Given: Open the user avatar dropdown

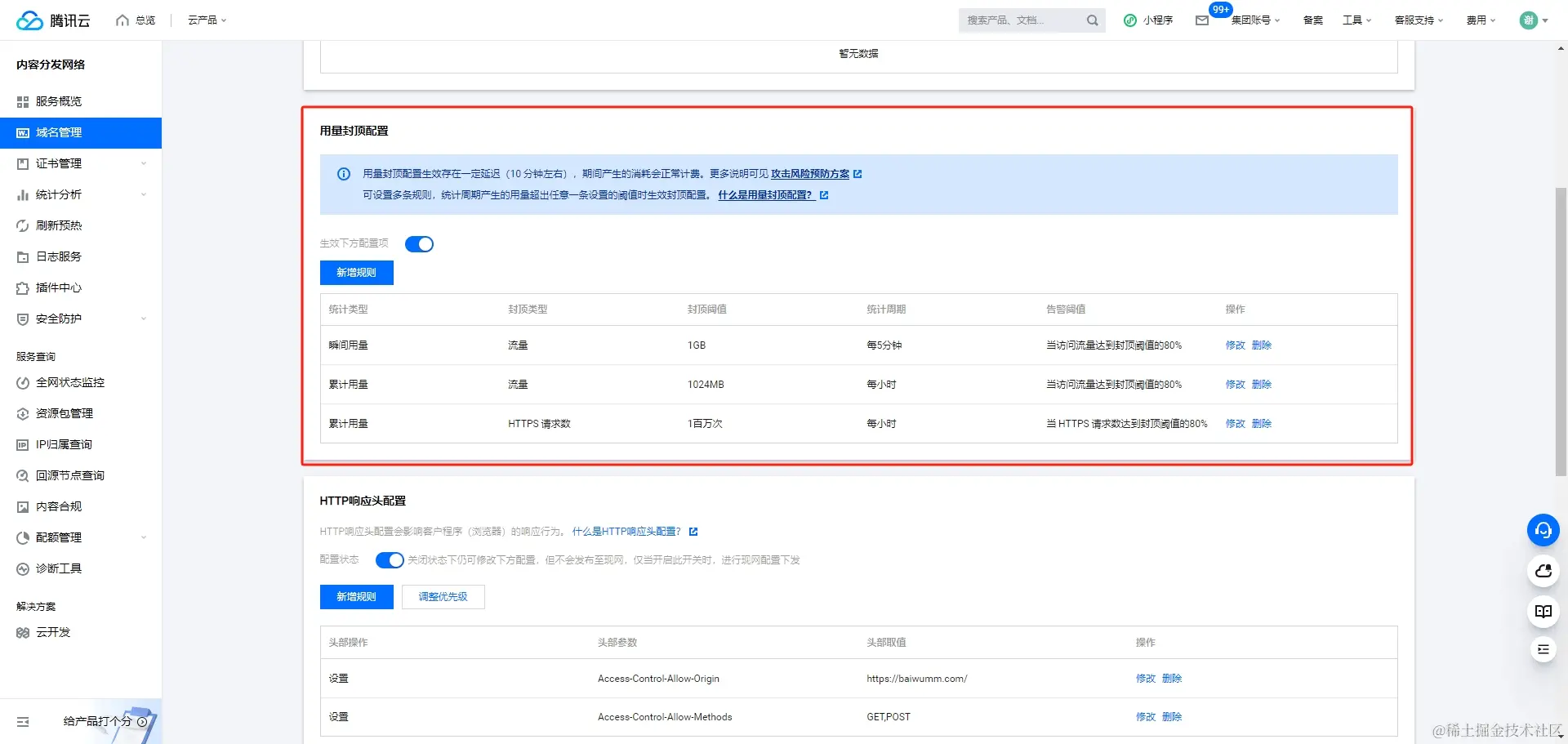Looking at the screenshot, I should pyautogui.click(x=1534, y=20).
